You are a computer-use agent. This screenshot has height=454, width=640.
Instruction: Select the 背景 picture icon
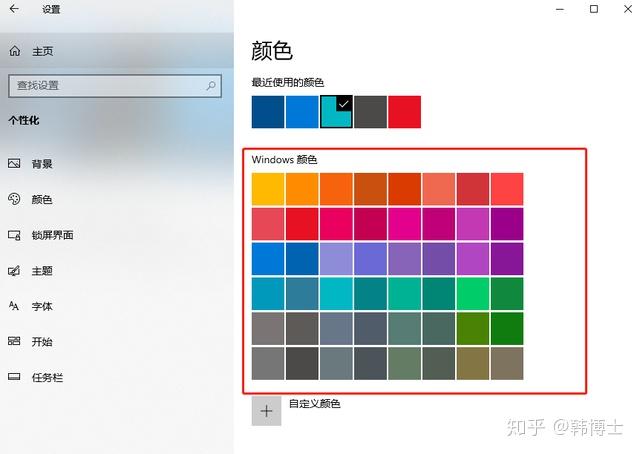(x=14, y=164)
